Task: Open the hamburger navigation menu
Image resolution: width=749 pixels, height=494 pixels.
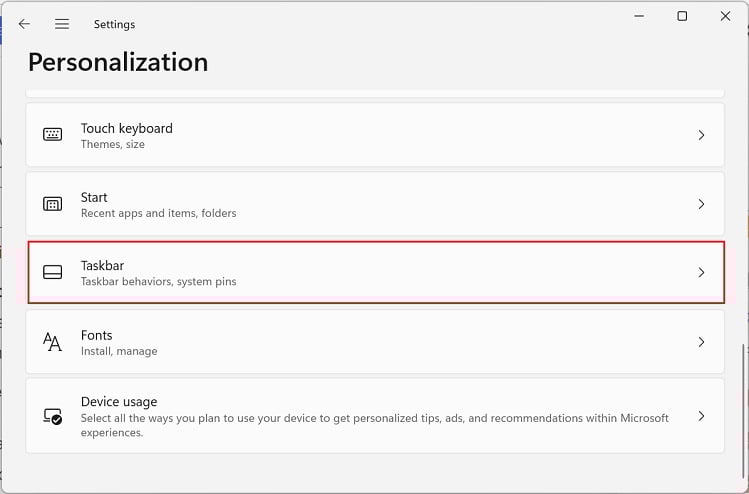Action: (62, 24)
